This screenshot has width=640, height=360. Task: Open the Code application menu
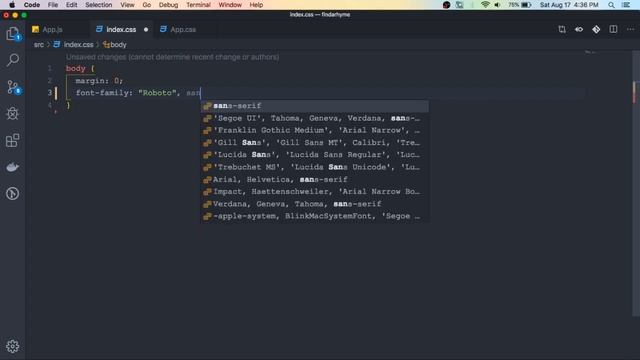(32, 5)
